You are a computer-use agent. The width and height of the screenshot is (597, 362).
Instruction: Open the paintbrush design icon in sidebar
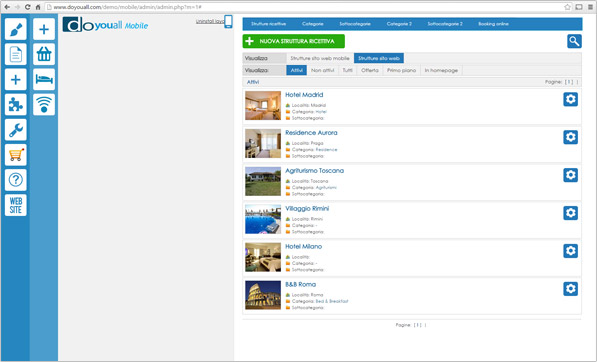[x=16, y=29]
